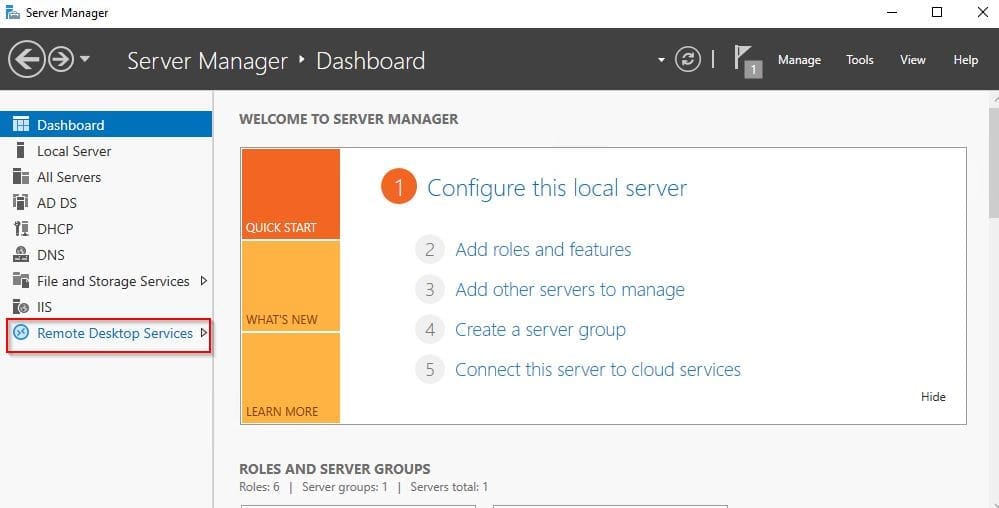
Task: Open the navigation history dropdown arrow
Action: pos(85,60)
